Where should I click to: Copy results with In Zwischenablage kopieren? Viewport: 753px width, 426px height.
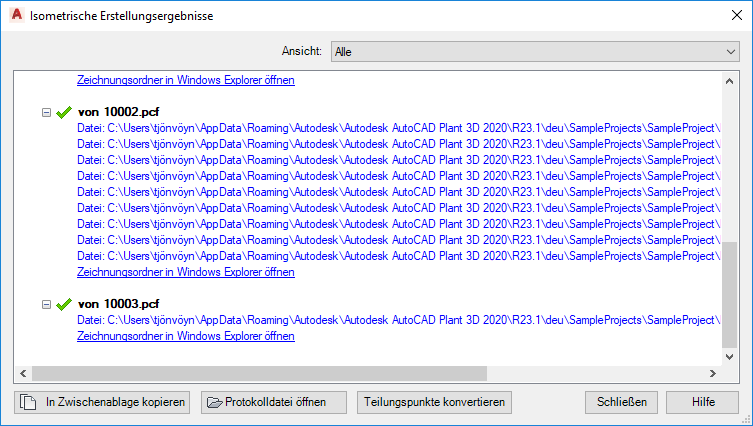(102, 402)
